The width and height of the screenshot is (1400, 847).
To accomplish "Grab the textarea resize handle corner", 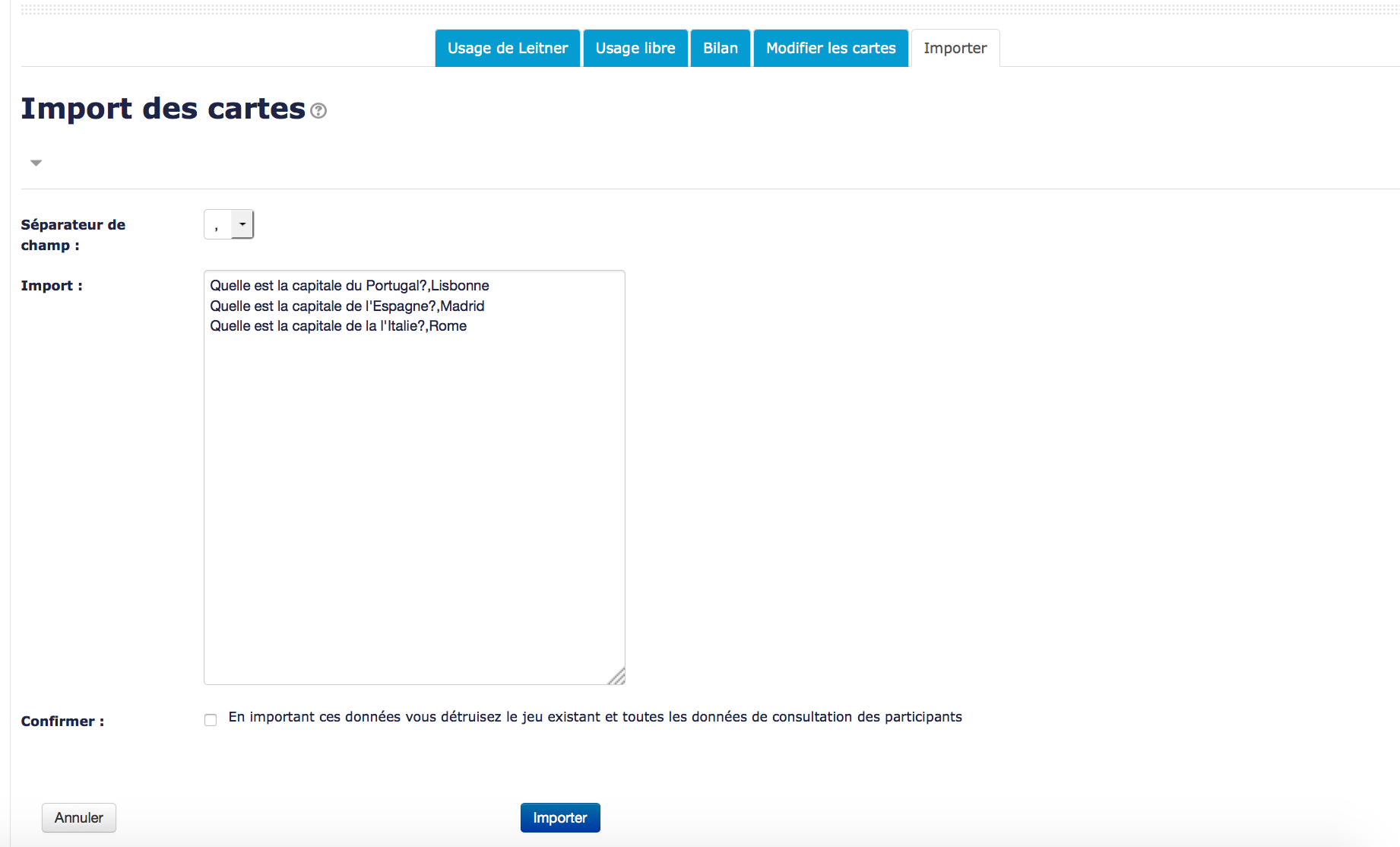I will click(x=617, y=677).
